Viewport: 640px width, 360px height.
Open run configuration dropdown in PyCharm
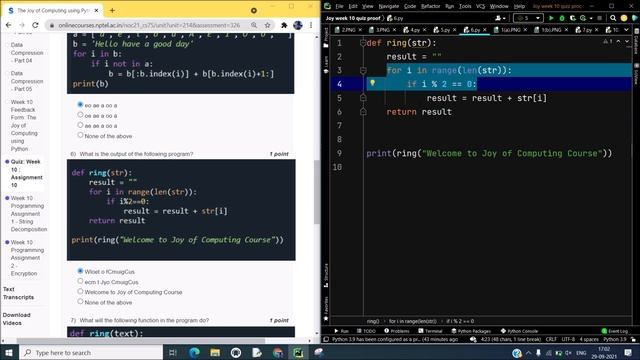(x=528, y=18)
